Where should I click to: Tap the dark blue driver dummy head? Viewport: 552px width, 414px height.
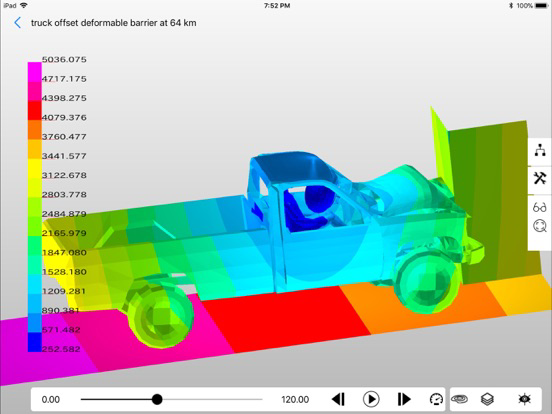319,199
